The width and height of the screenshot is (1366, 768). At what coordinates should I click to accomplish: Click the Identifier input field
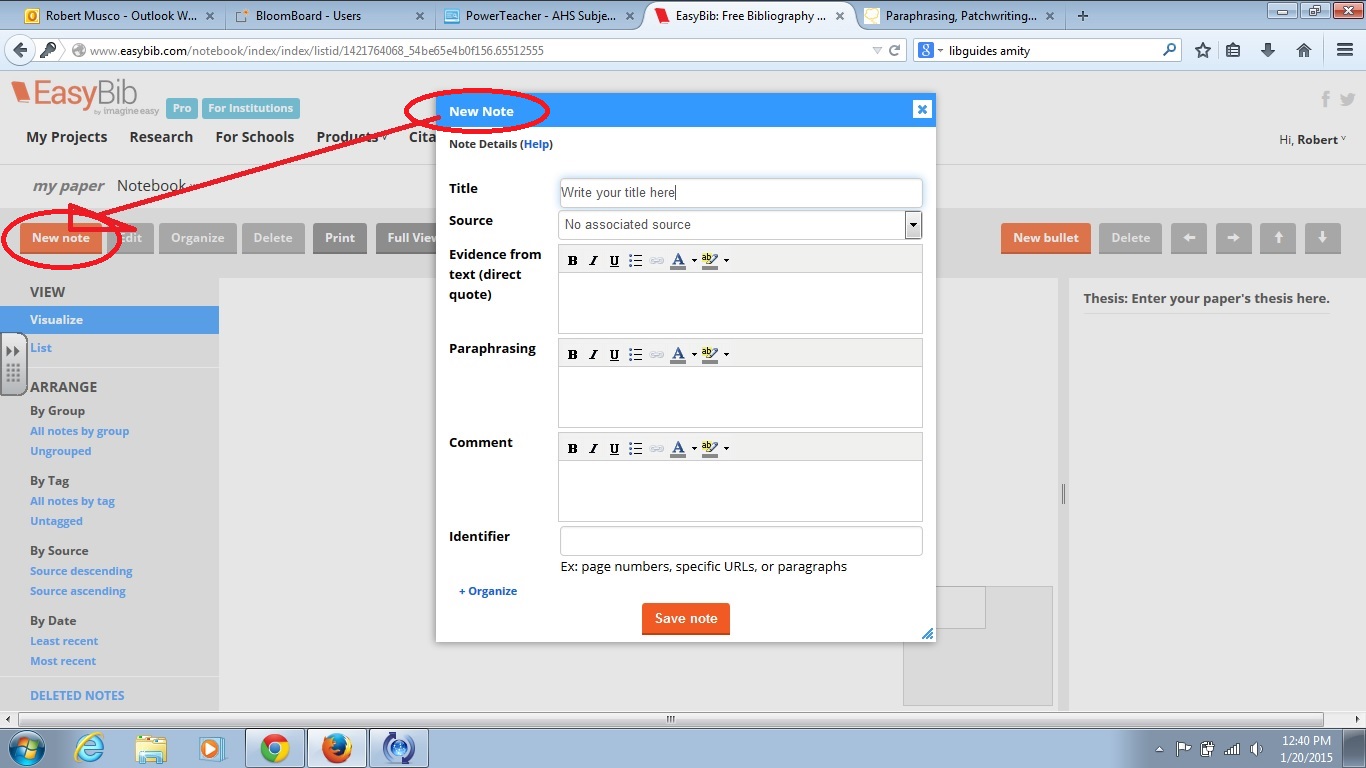tap(740, 541)
